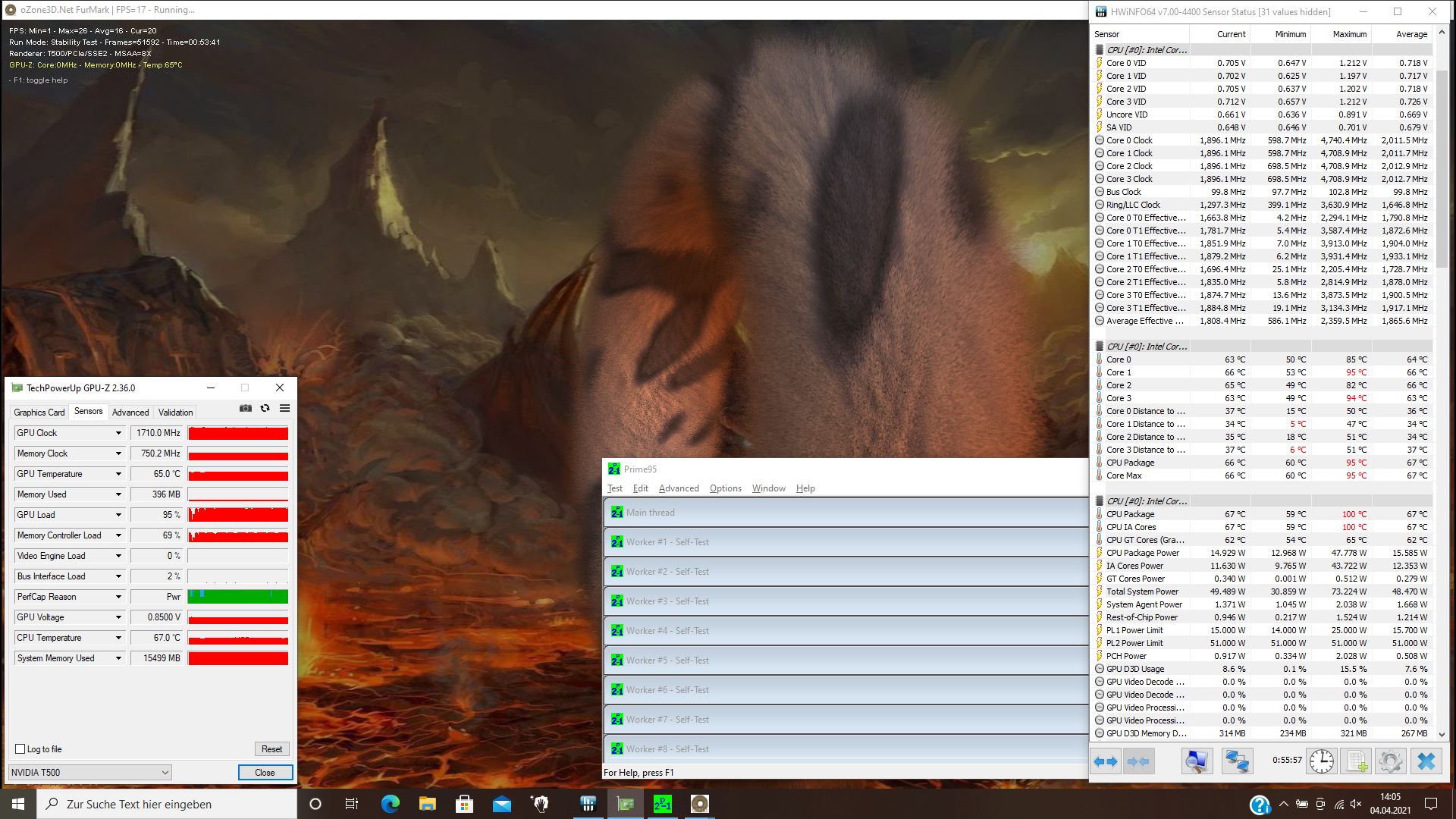Click the HWiNFO vertical scrollbar
The image size is (1456, 819).
click(1442, 167)
